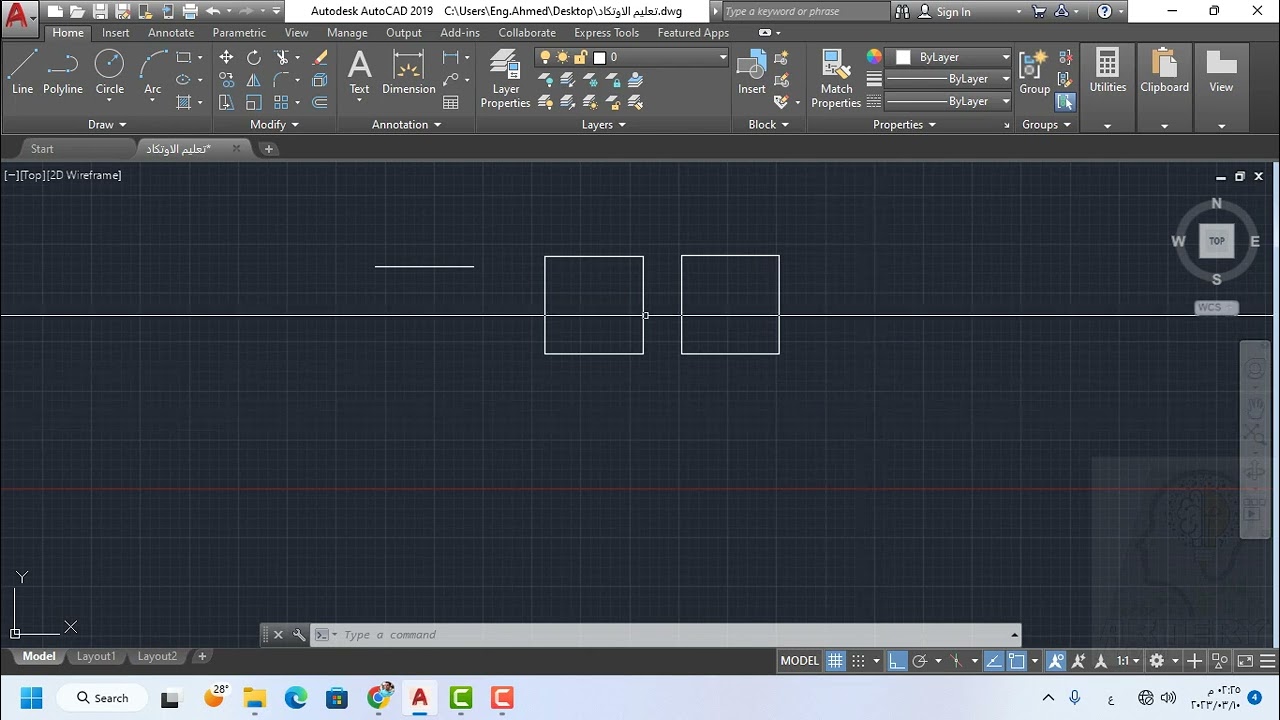Switch to the Layout1 tab
This screenshot has width=1280, height=720.
click(x=96, y=657)
